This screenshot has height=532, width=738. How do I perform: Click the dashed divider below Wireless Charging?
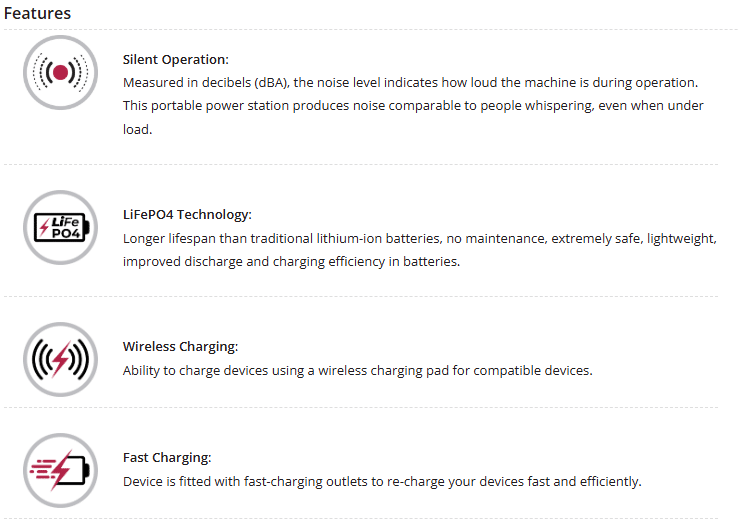click(360, 407)
